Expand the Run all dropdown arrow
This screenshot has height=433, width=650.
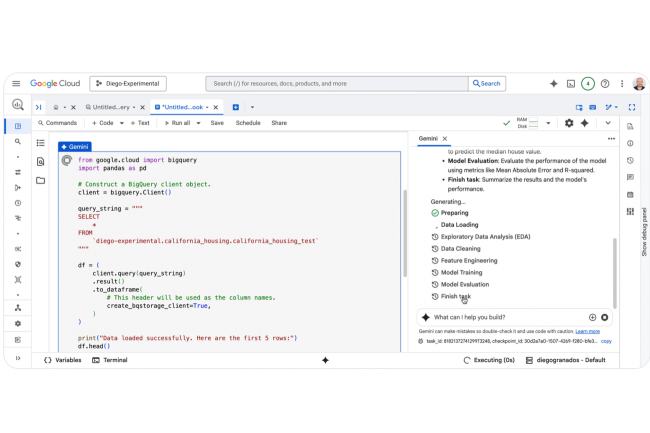[x=198, y=123]
